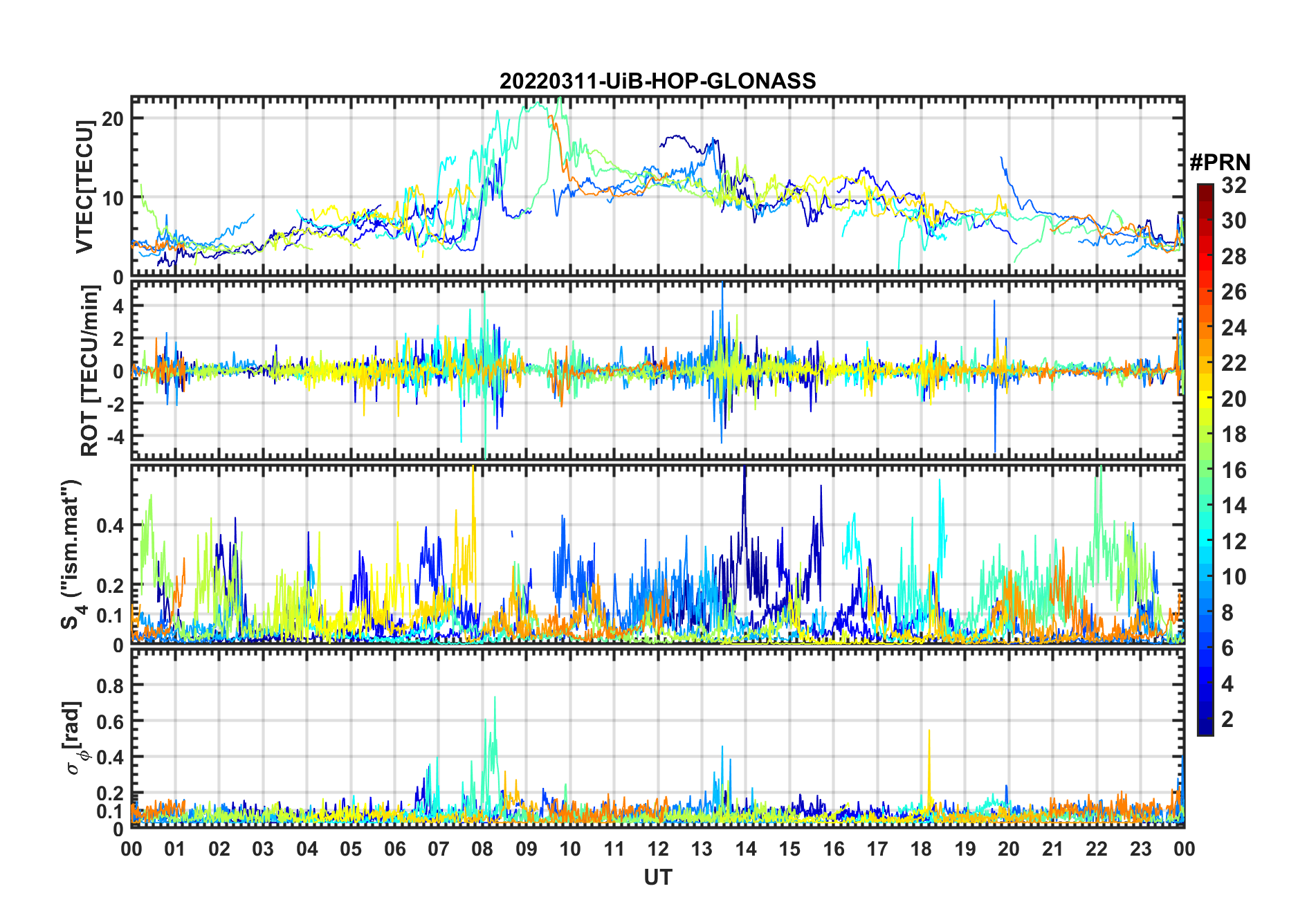
Task: Click the 05 tick label on UT axis
Action: tap(351, 849)
